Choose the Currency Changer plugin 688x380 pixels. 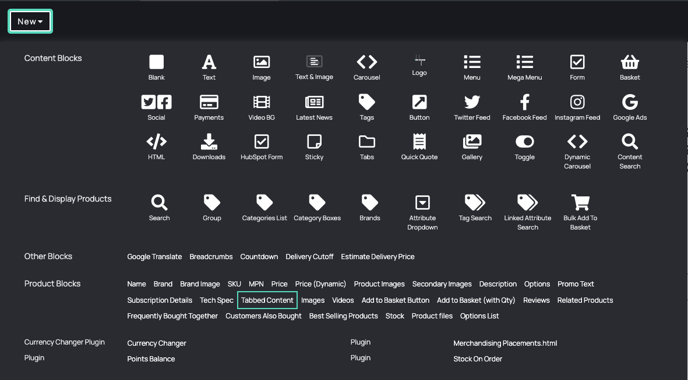tap(157, 343)
